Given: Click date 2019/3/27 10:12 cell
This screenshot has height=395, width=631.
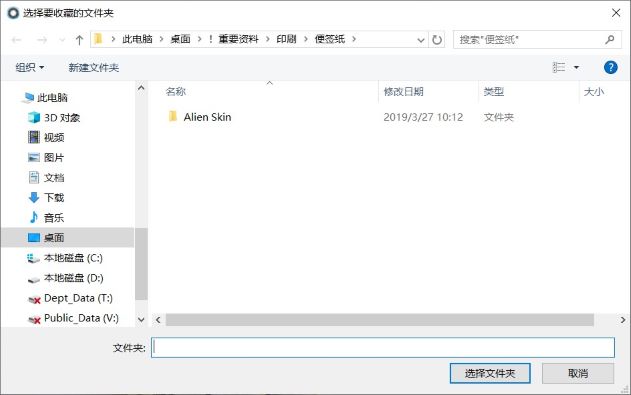Looking at the screenshot, I should pos(423,117).
